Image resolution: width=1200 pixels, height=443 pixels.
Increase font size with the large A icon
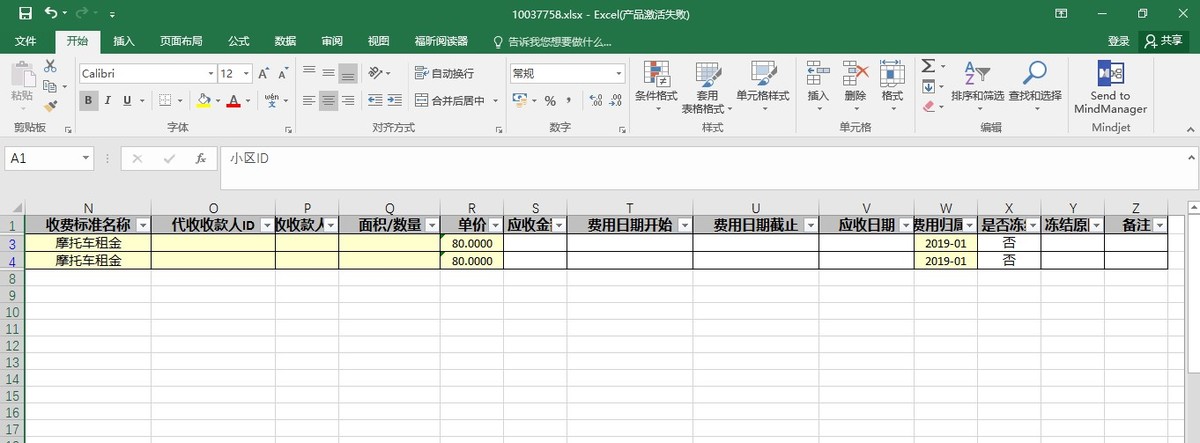tap(263, 74)
